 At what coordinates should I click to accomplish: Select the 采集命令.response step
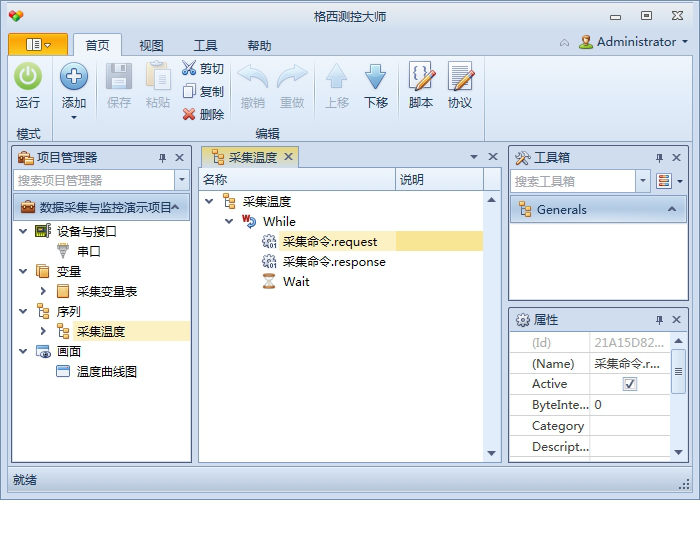333,261
